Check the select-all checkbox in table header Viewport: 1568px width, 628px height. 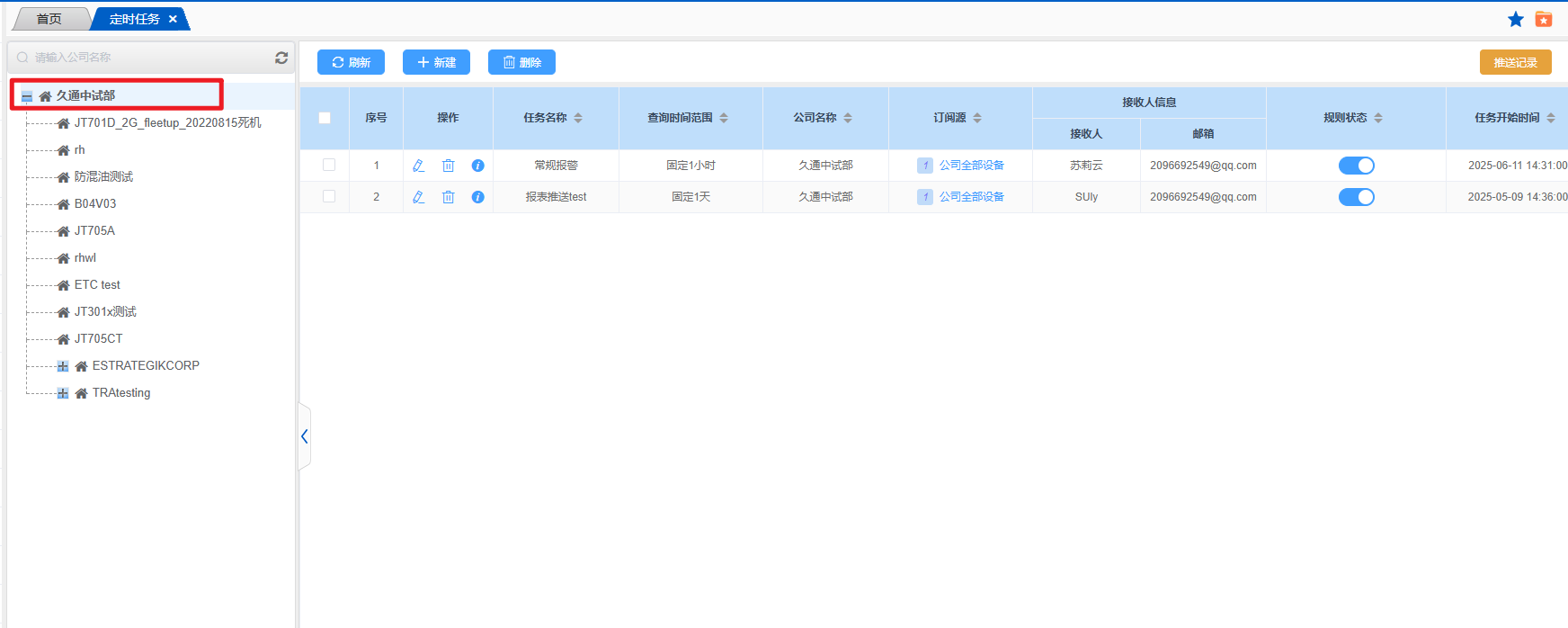click(x=325, y=118)
